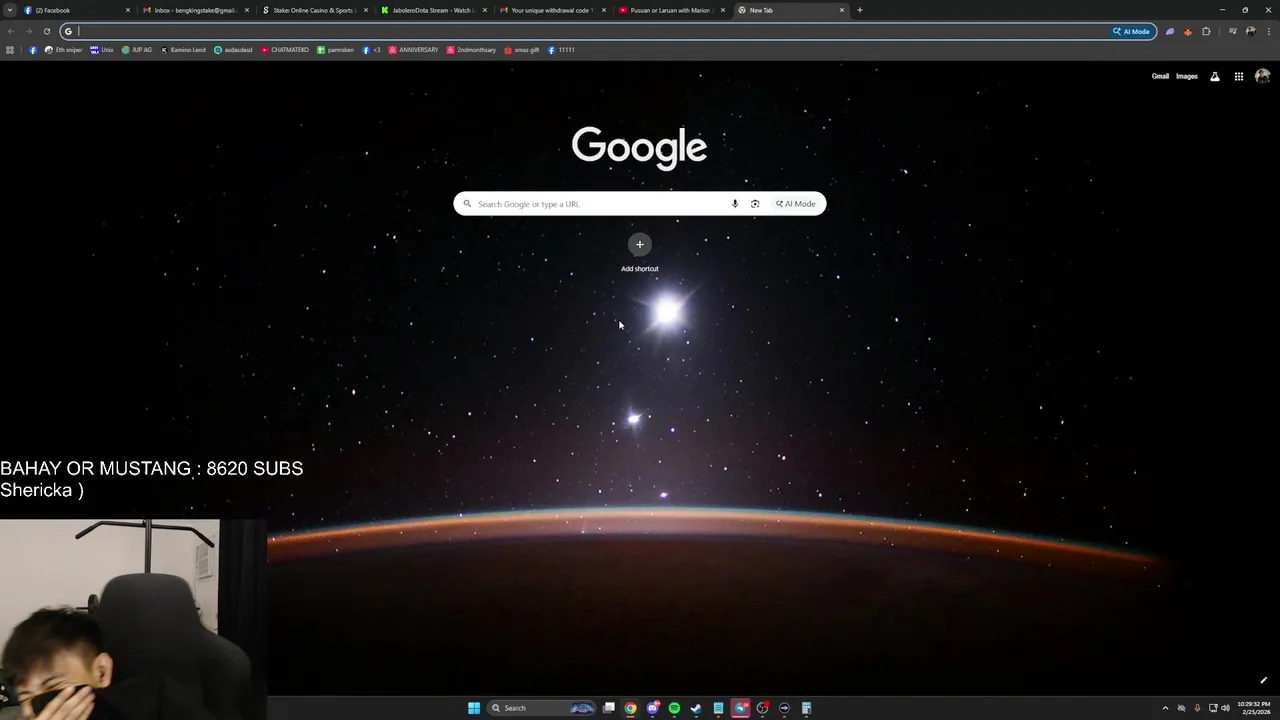Click AI Mode in the address bar
Screen dimensions: 1280x720
click(x=1132, y=31)
